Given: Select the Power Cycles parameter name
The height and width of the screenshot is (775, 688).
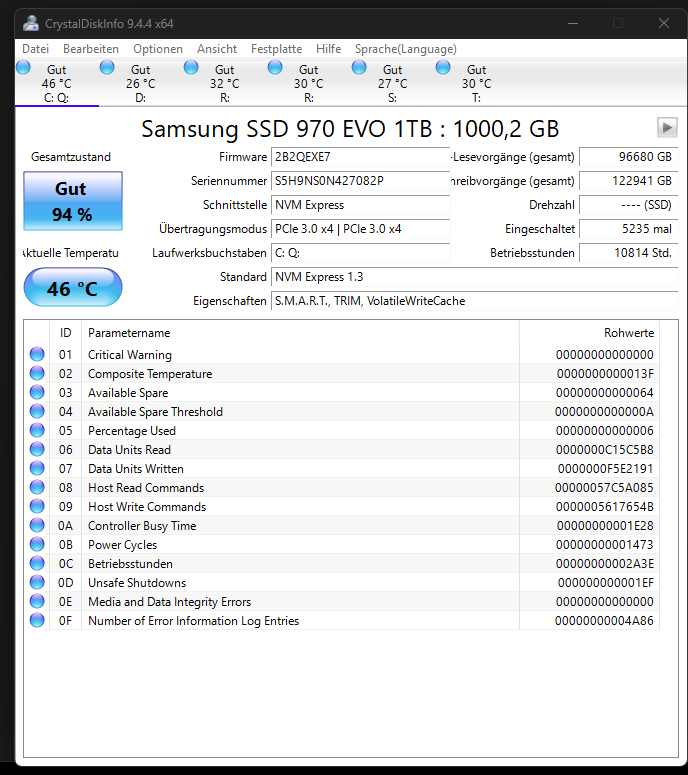Looking at the screenshot, I should 122,545.
